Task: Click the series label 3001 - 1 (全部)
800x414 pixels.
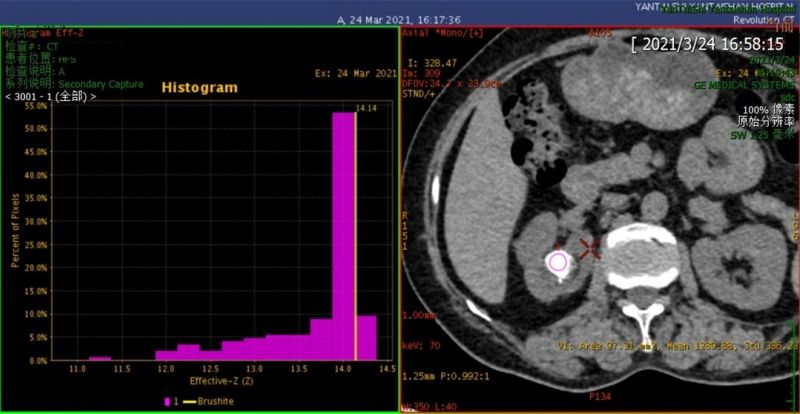Action: pyautogui.click(x=51, y=97)
